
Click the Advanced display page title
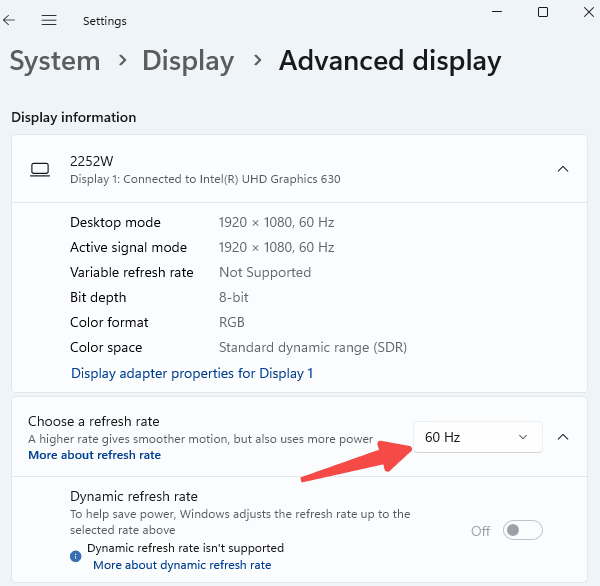click(x=390, y=60)
